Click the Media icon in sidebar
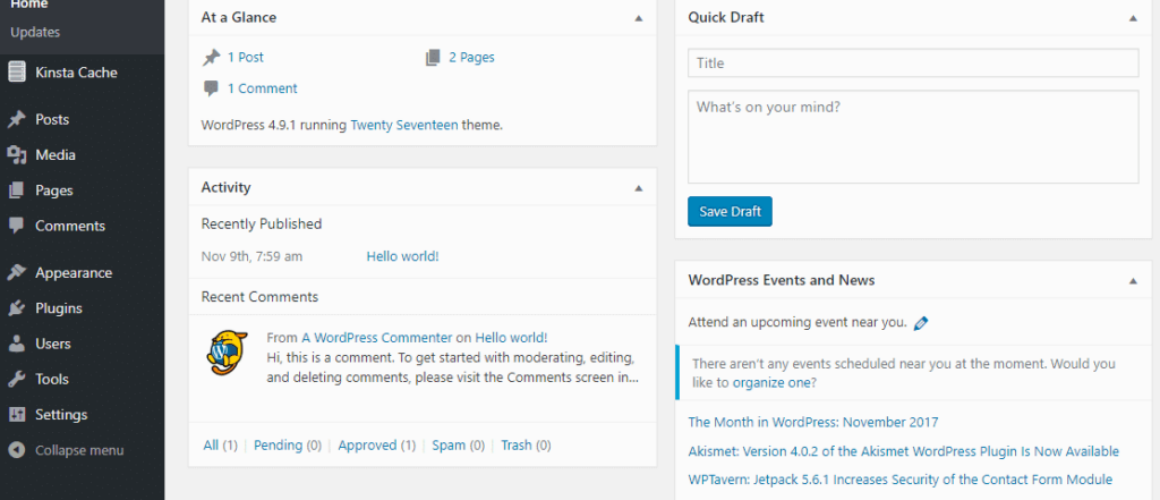 [16, 155]
